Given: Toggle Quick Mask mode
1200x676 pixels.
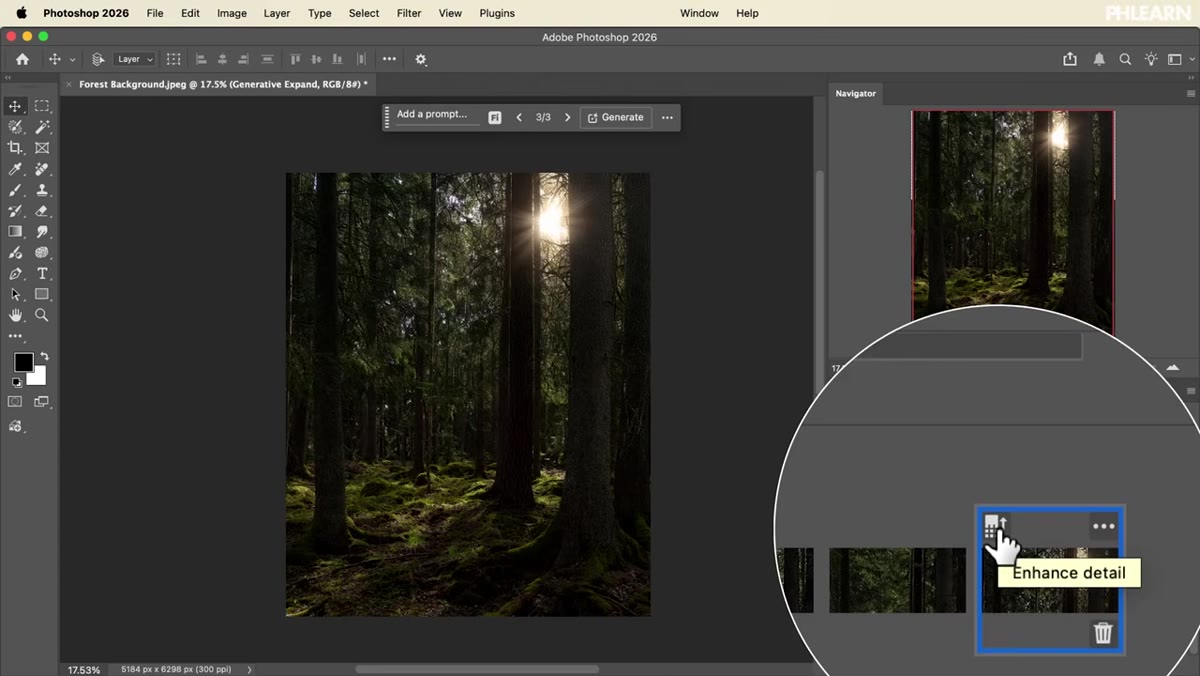Looking at the screenshot, I should click(15, 402).
